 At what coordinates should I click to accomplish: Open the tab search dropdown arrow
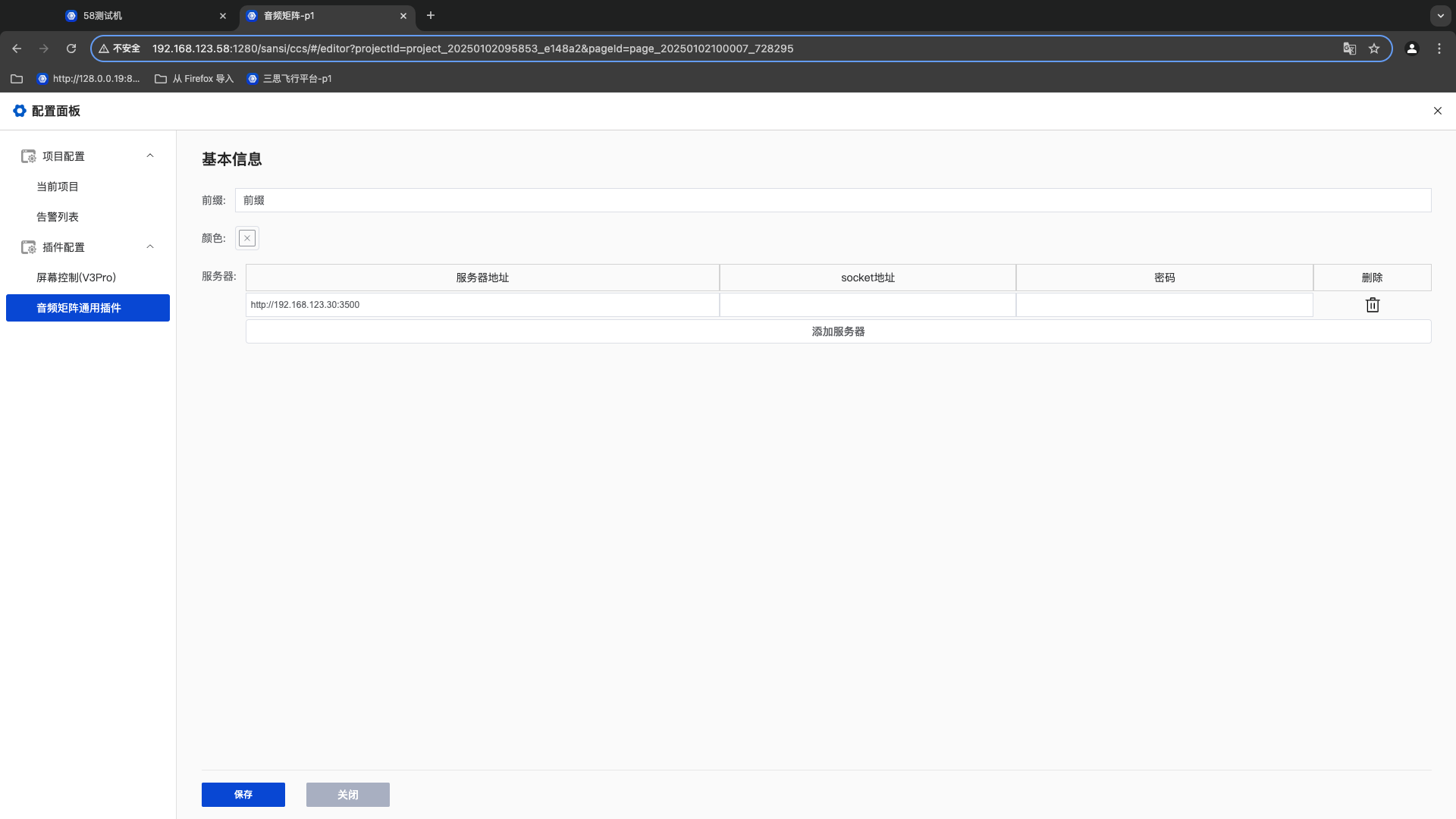[x=1440, y=15]
